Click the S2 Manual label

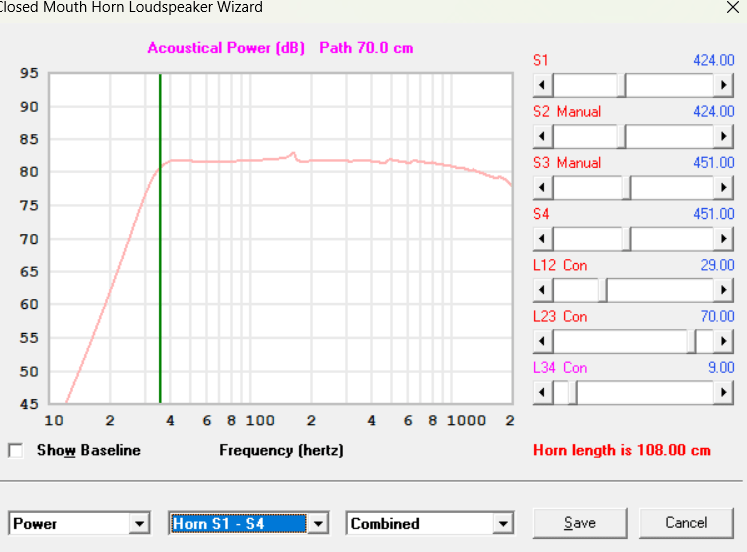567,111
